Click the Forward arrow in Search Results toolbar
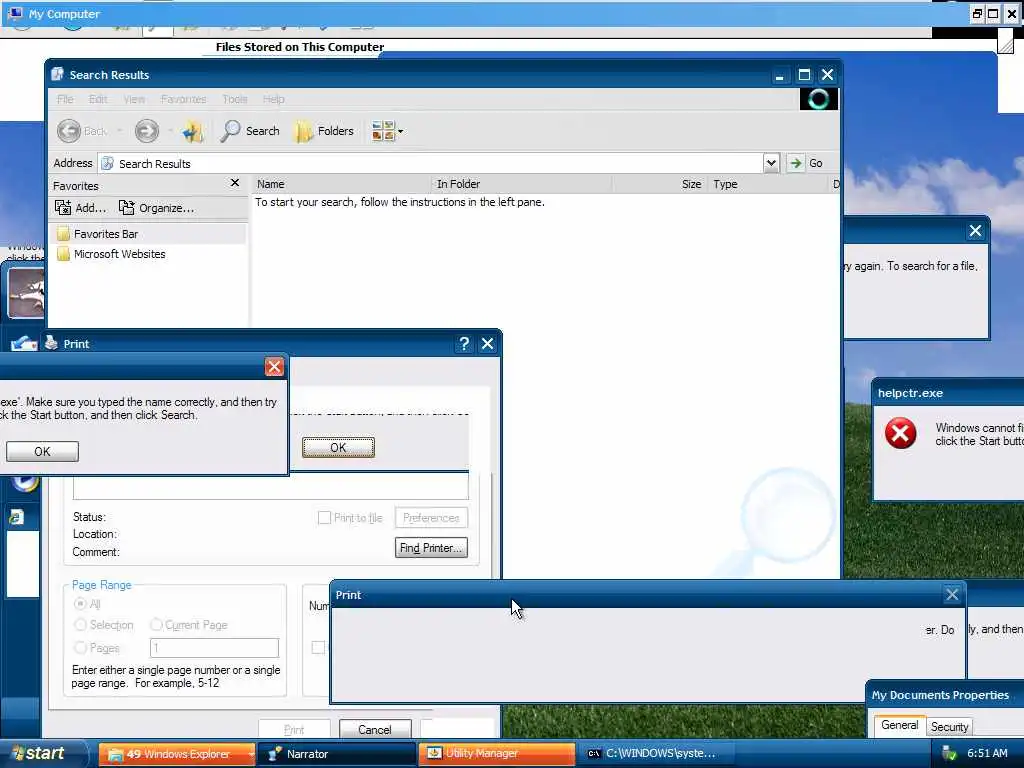The width and height of the screenshot is (1024, 768). pyautogui.click(x=147, y=131)
